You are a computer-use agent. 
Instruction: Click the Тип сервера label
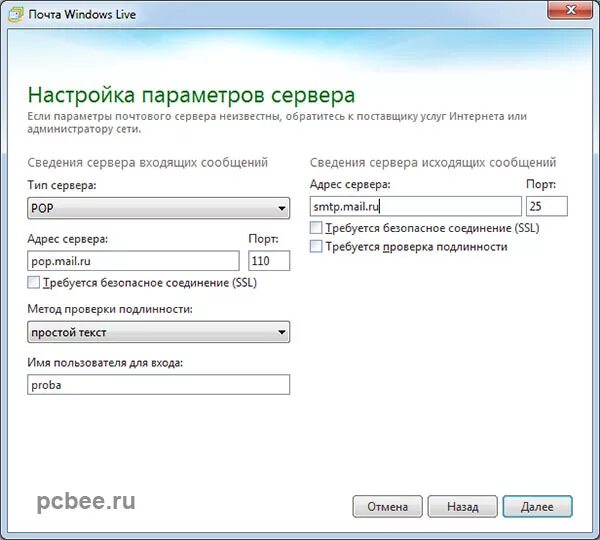[x=62, y=186]
